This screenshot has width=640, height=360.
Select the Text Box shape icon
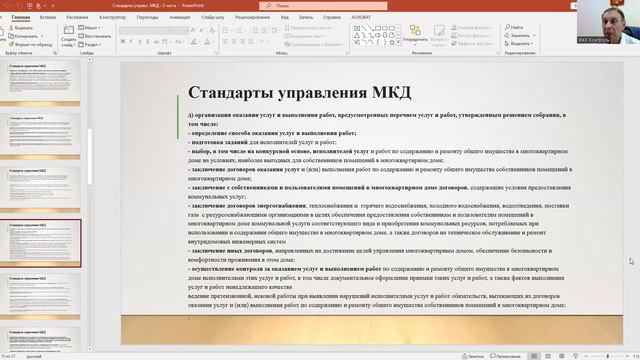pyautogui.click(x=357, y=28)
